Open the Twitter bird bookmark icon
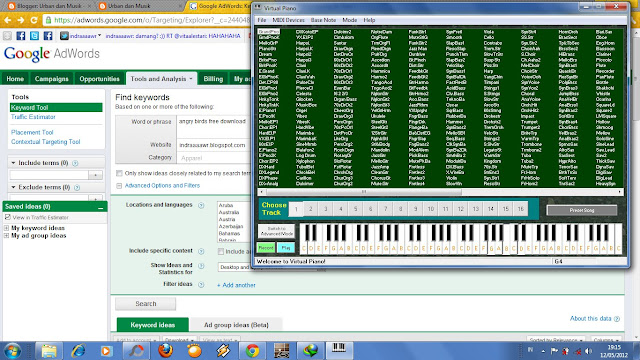 point(34,36)
